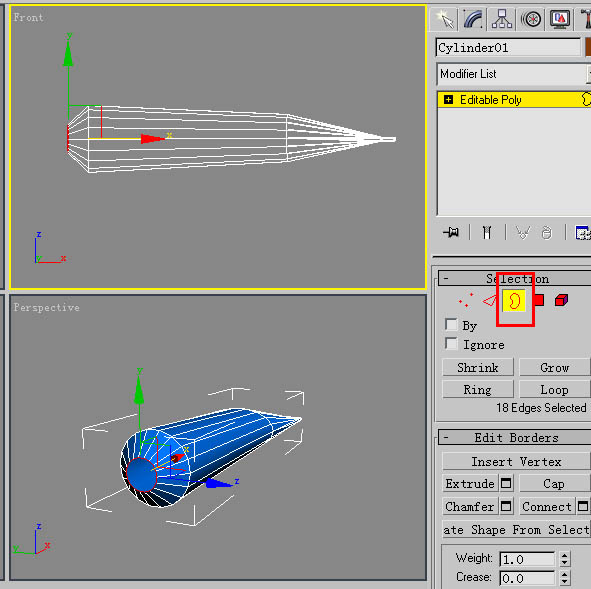Switch to the Modify panel tab

(473, 19)
